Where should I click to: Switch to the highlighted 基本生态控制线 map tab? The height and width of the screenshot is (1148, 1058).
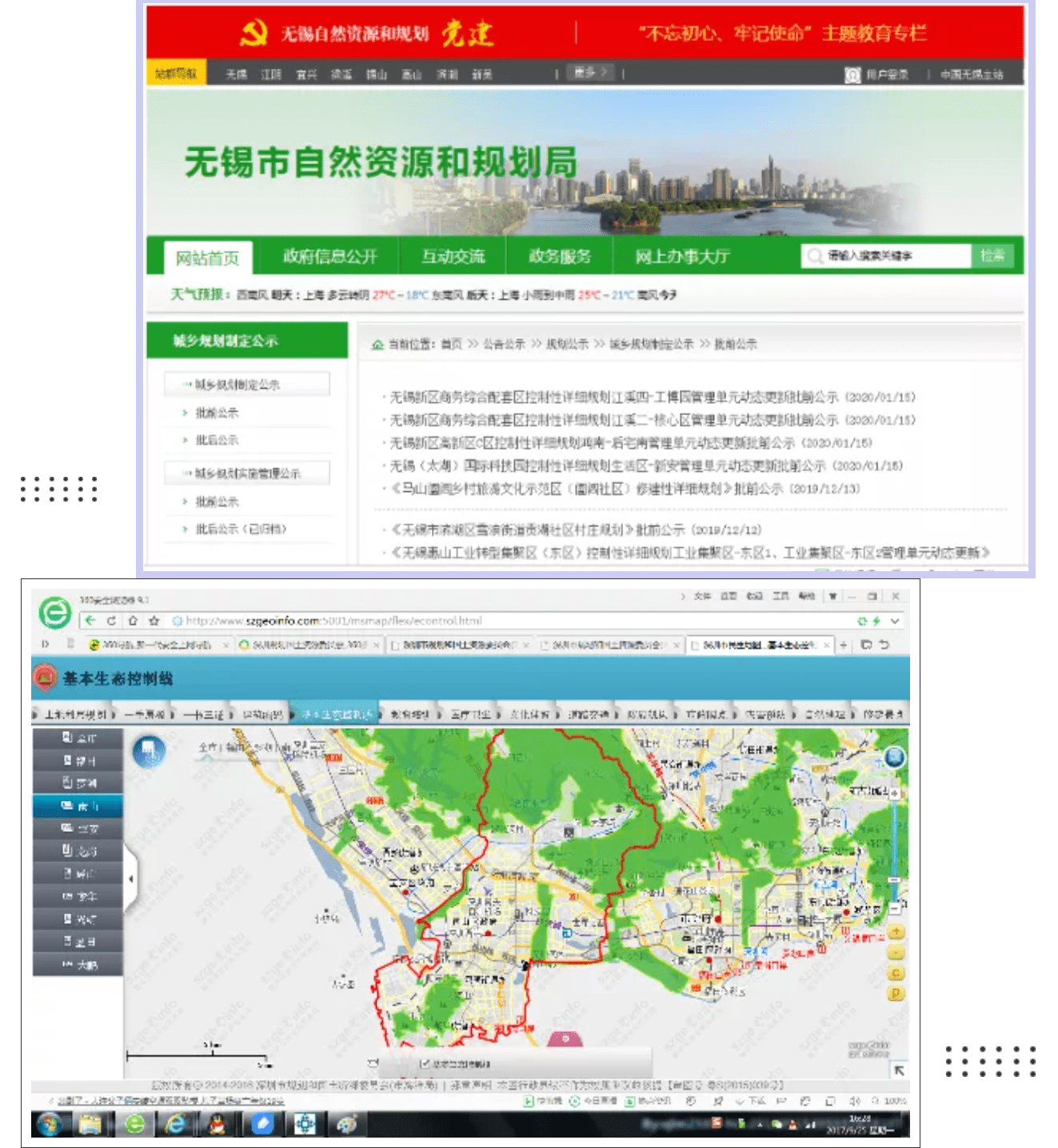334,714
